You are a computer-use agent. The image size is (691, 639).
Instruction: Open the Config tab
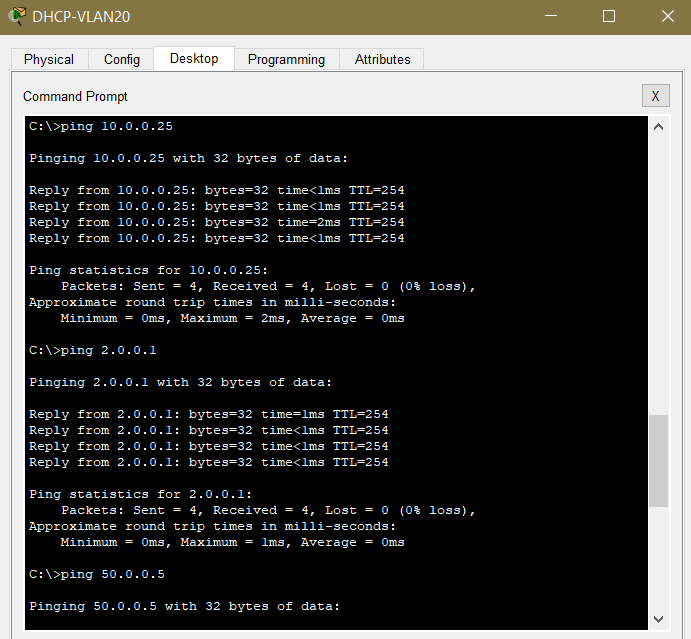(122, 59)
